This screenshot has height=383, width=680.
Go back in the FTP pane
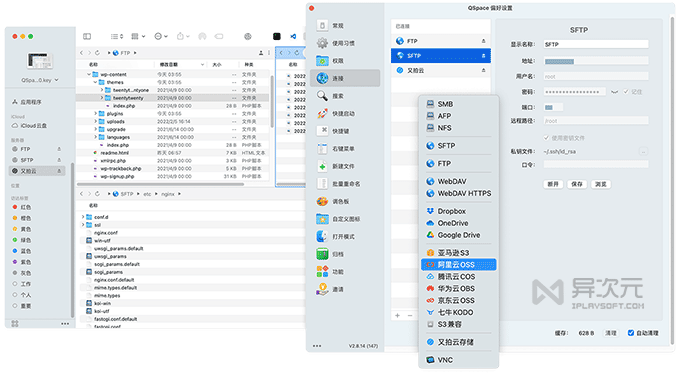coord(81,53)
